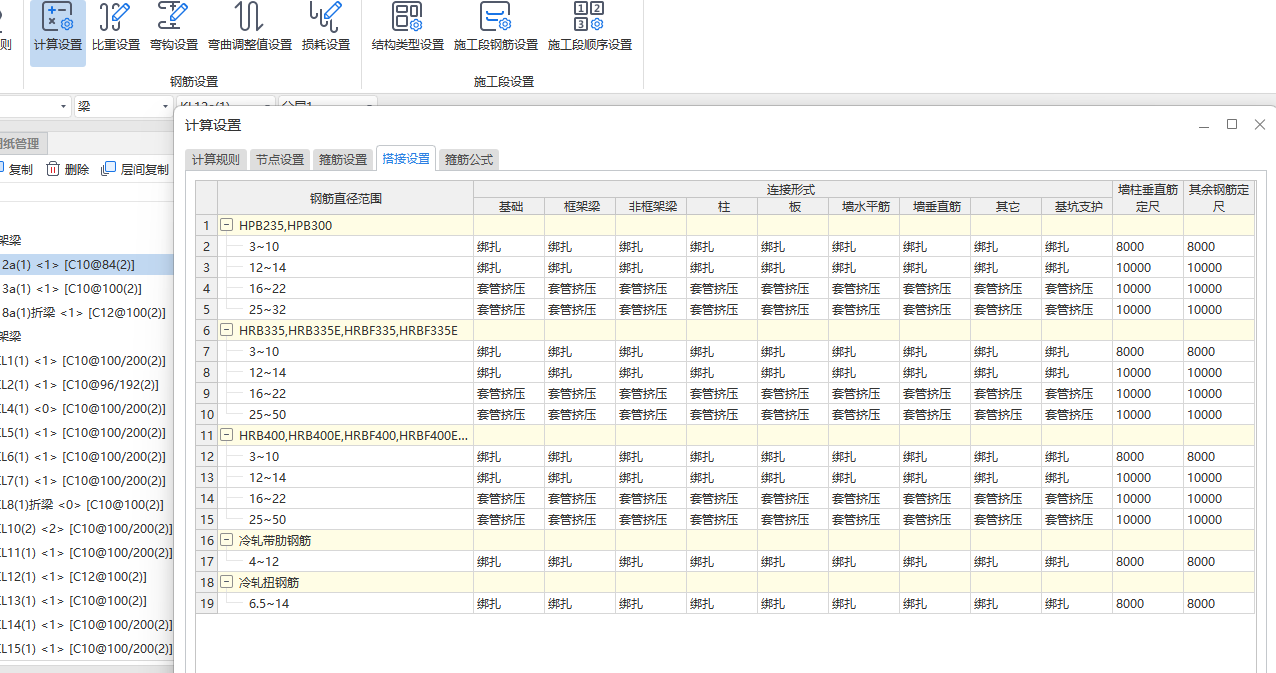Select L13(1) [C10@100(2)] beam item
This screenshot has height=673, width=1276.
click(74, 601)
